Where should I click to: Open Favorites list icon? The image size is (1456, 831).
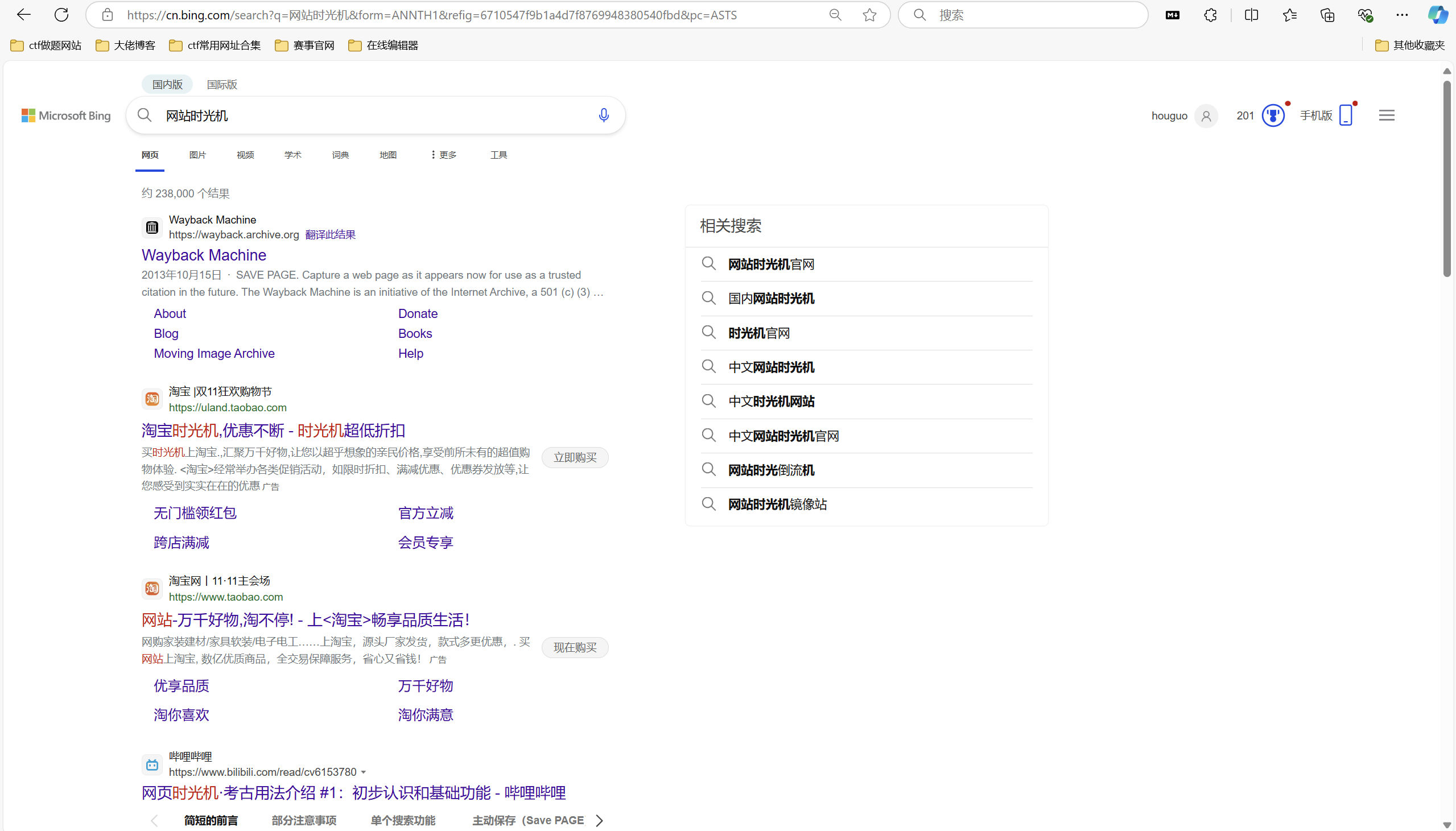(x=1289, y=15)
